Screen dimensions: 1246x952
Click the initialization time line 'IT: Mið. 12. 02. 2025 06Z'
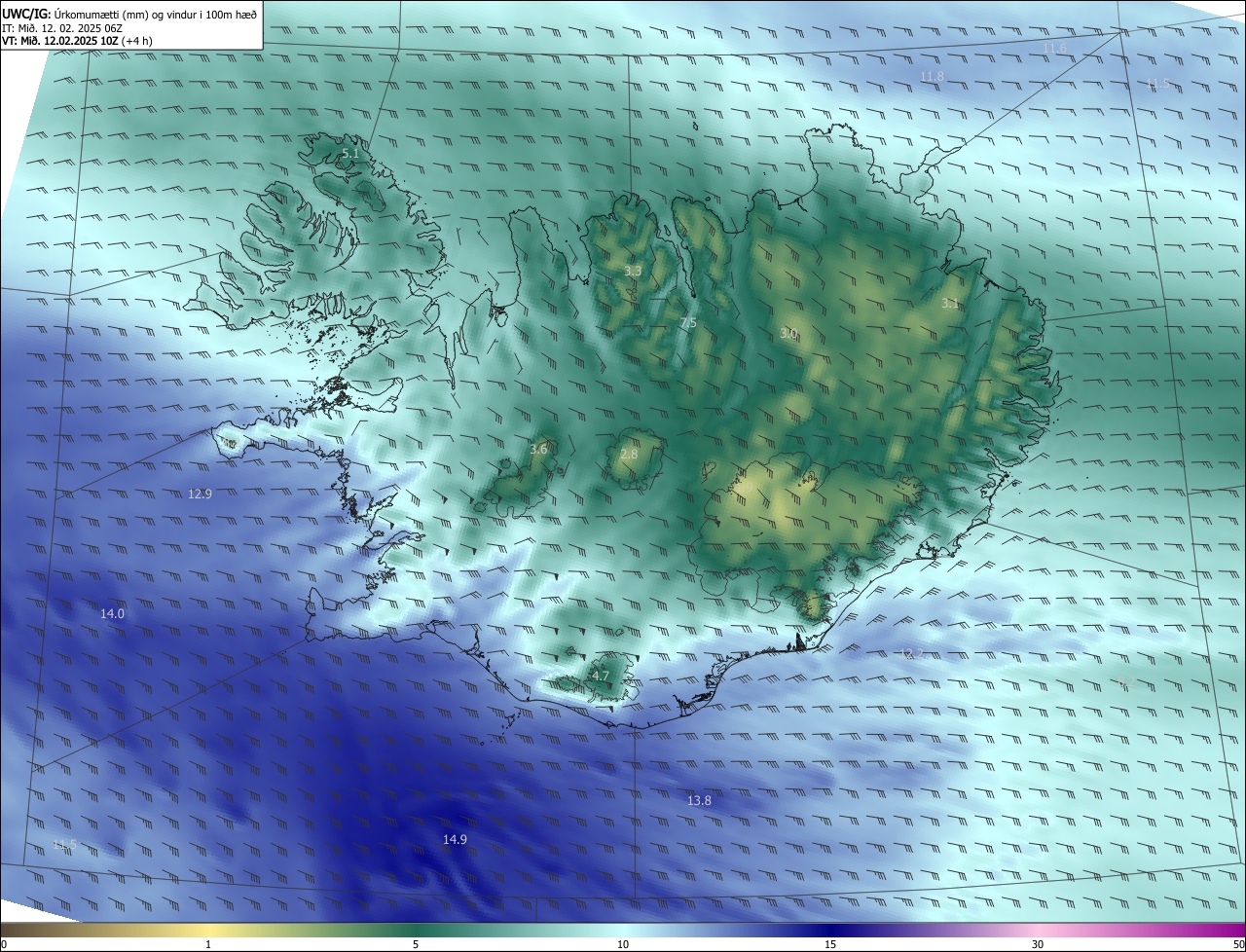(62, 28)
